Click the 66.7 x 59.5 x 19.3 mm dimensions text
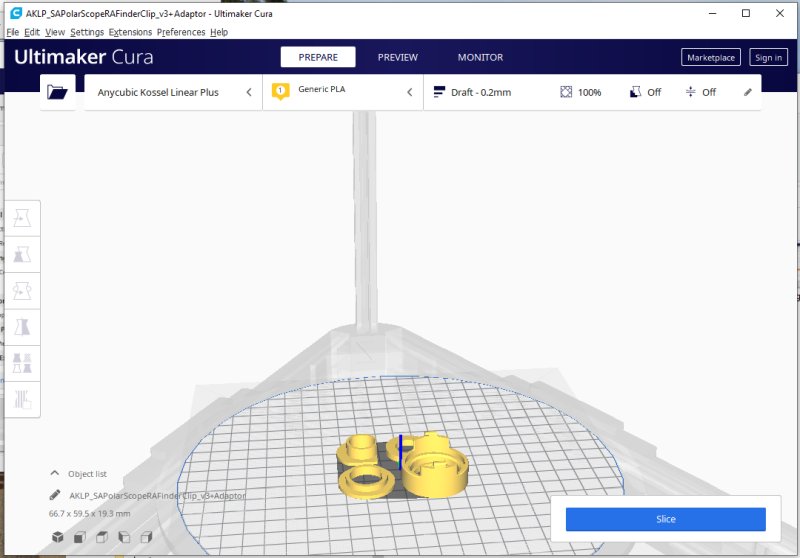This screenshot has width=800, height=558. click(89, 514)
